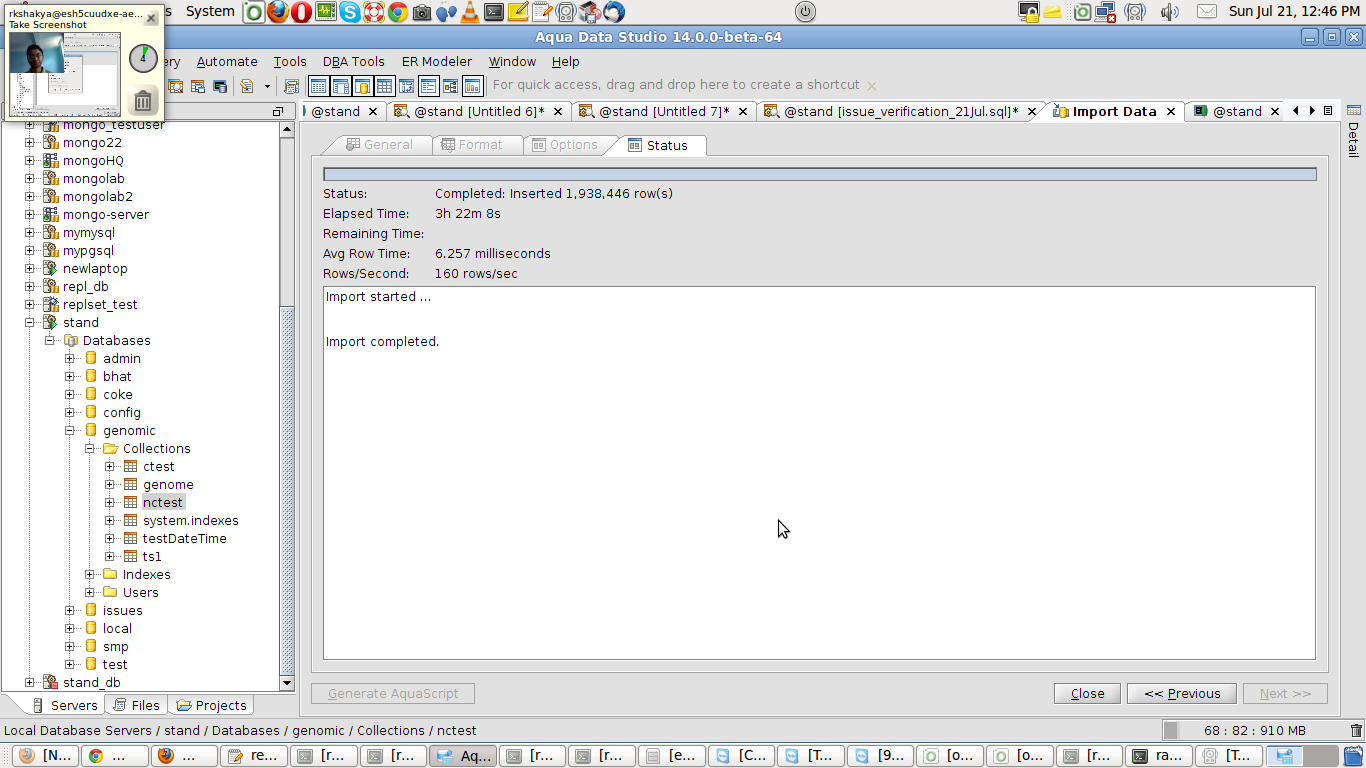Switch to the Projects panel tab

point(211,705)
